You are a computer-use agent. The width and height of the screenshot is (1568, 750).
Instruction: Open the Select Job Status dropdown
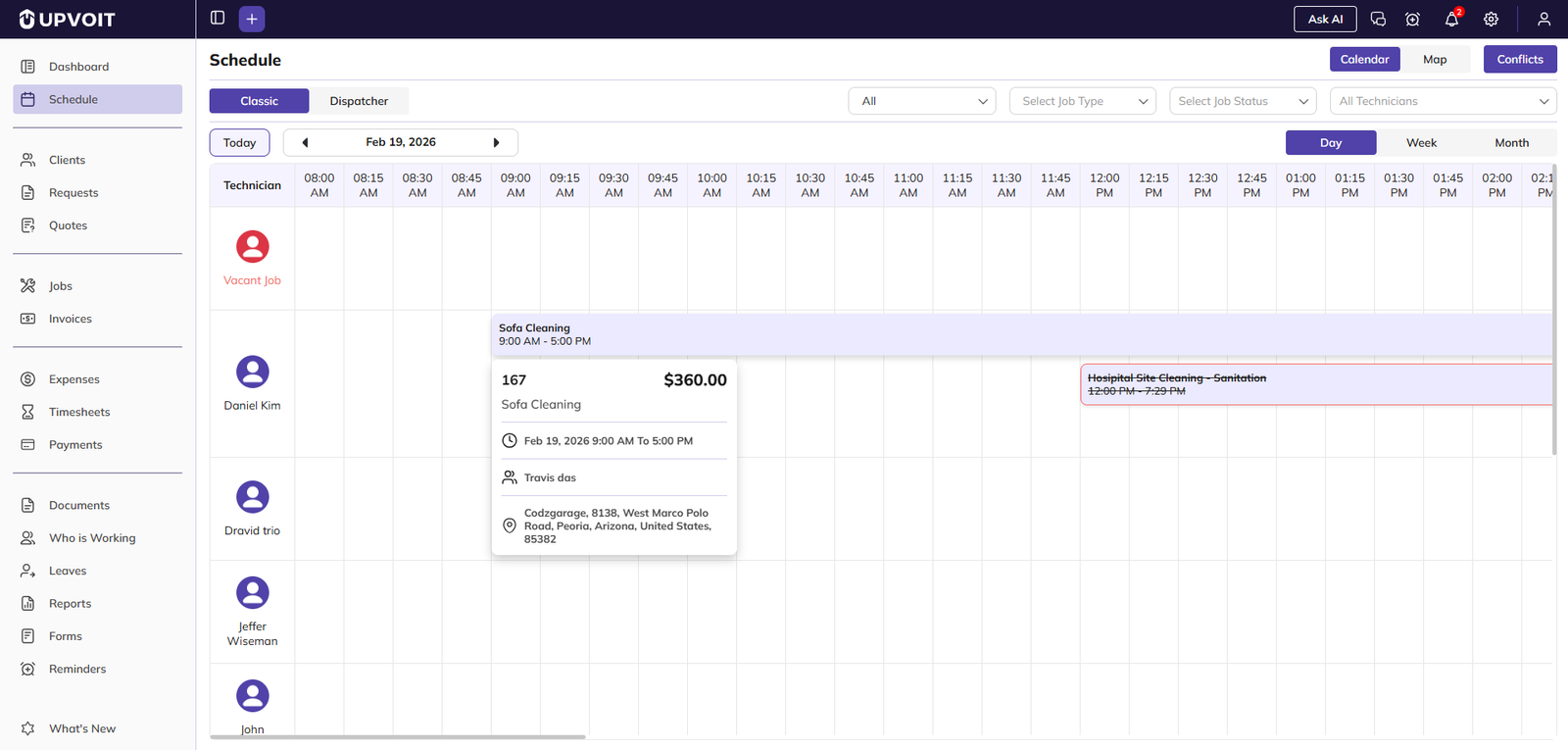click(x=1243, y=101)
